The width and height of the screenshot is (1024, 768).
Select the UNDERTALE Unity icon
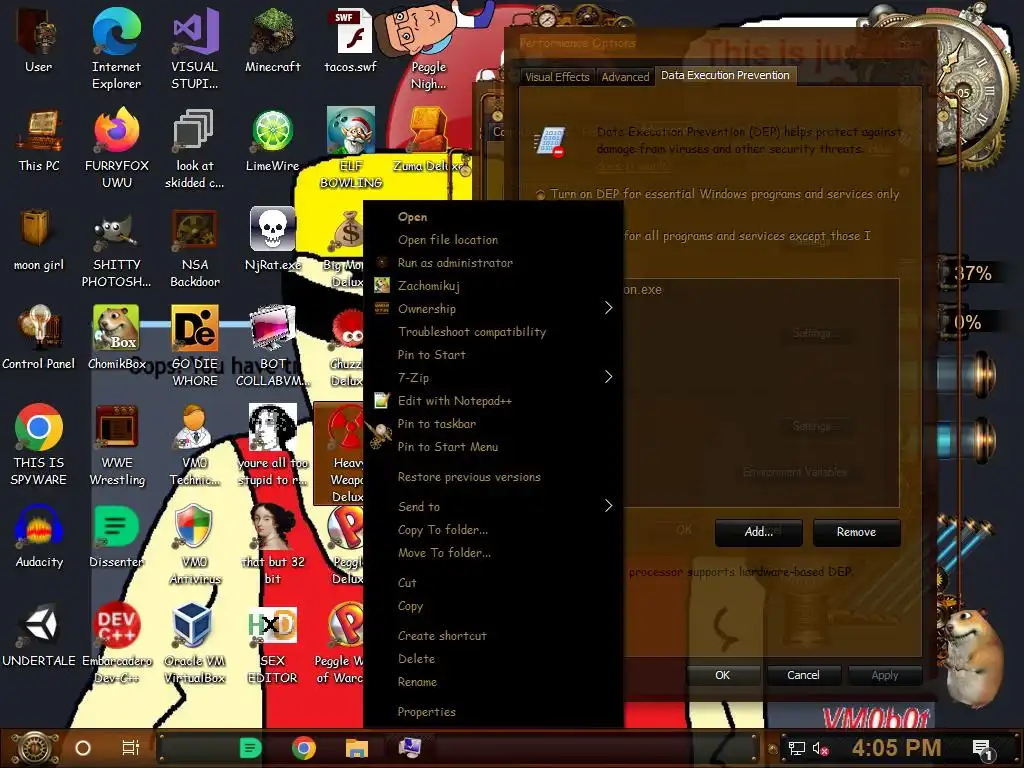click(x=39, y=634)
